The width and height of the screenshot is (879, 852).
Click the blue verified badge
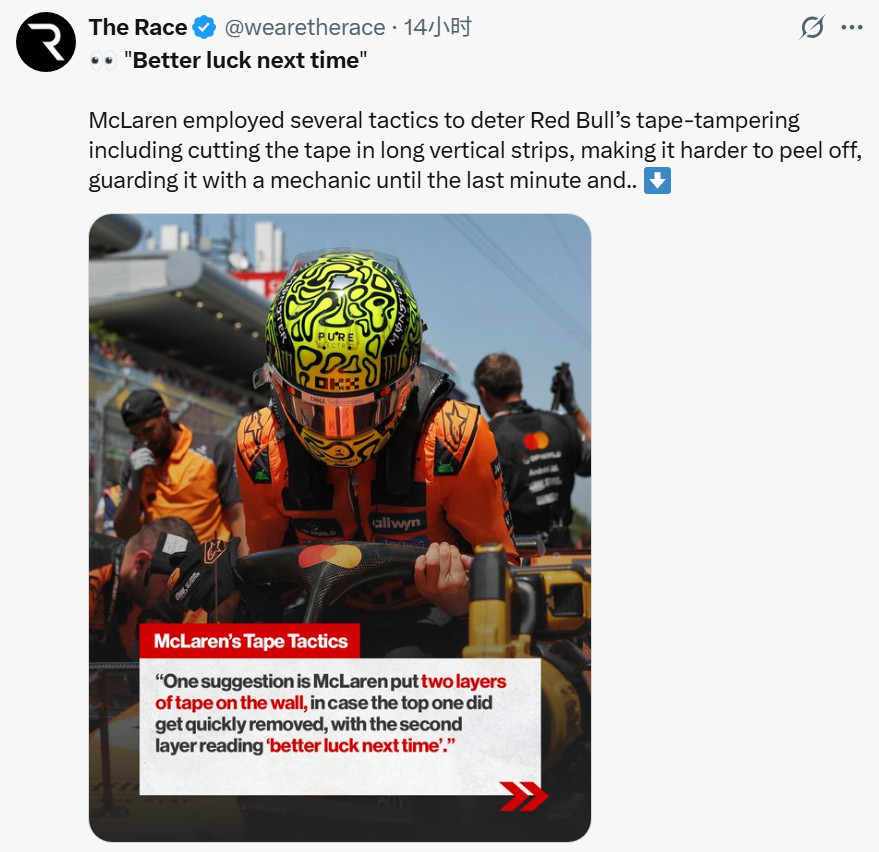[205, 27]
